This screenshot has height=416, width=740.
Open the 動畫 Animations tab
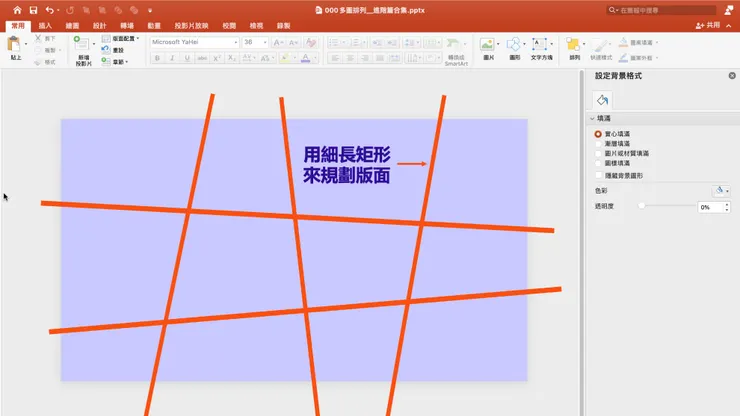tap(154, 26)
